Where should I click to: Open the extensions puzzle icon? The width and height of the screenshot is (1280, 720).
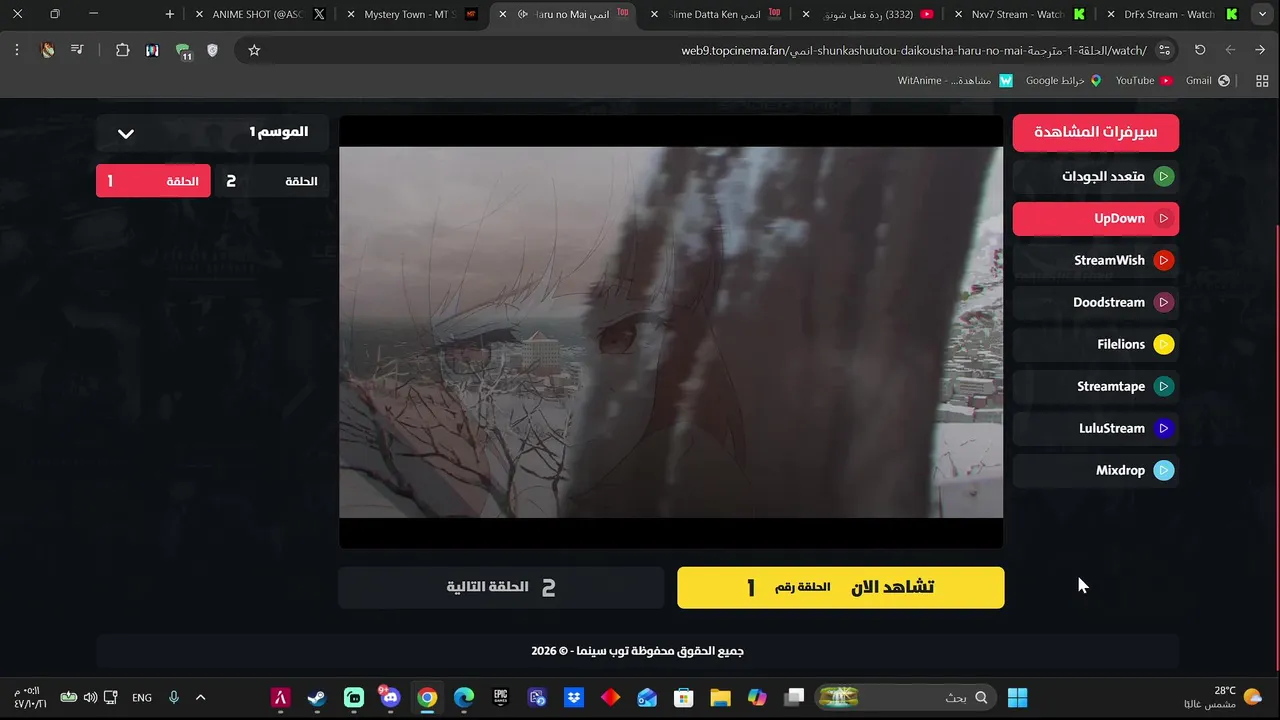click(x=122, y=50)
